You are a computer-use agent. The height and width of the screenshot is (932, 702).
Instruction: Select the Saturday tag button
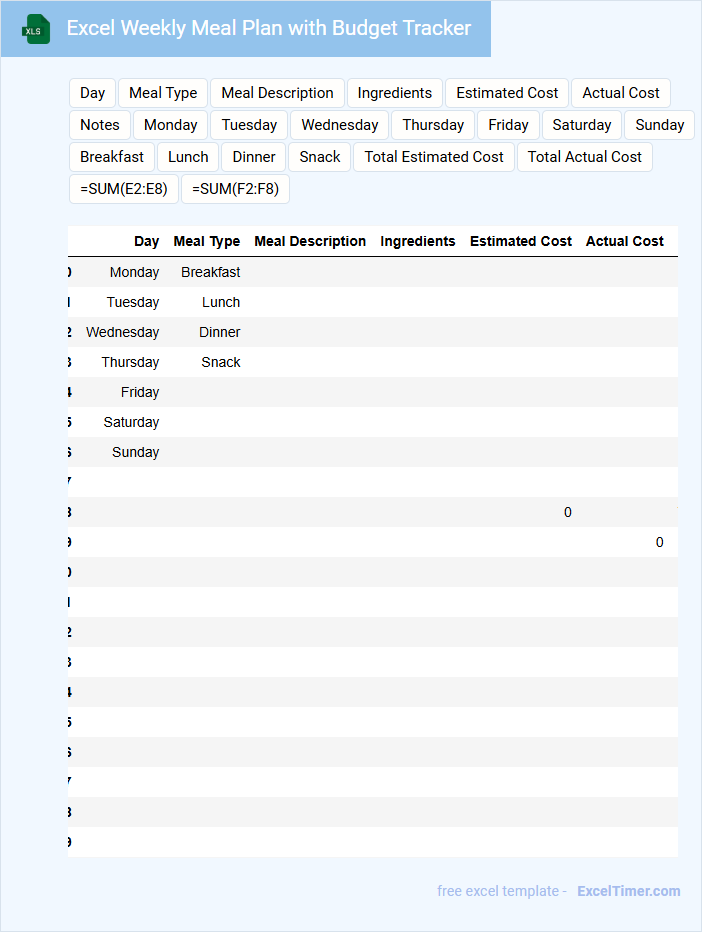[582, 125]
